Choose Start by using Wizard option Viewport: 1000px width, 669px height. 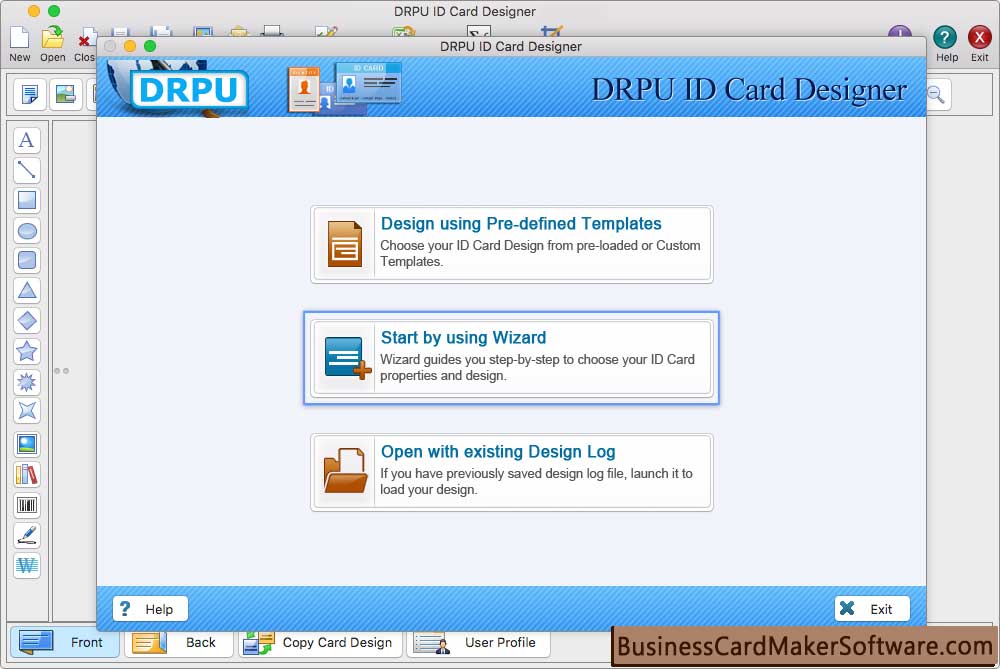pos(511,358)
